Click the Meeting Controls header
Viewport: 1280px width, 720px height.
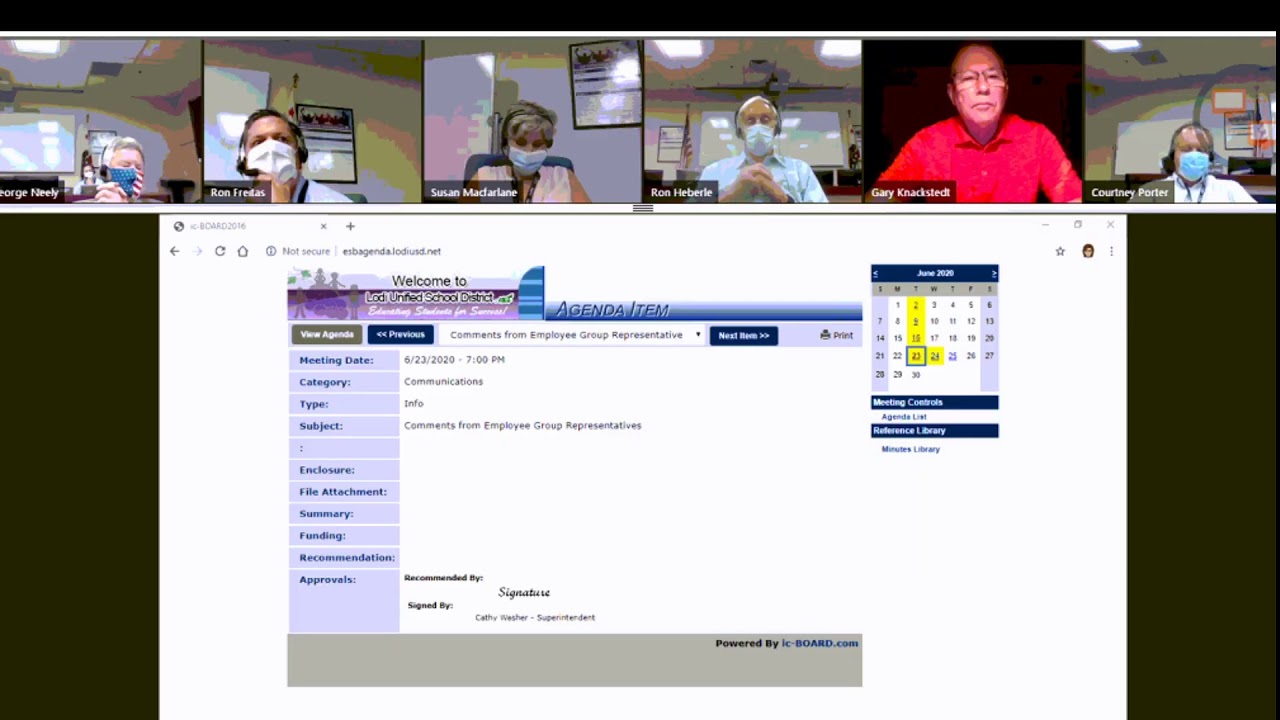[934, 402]
